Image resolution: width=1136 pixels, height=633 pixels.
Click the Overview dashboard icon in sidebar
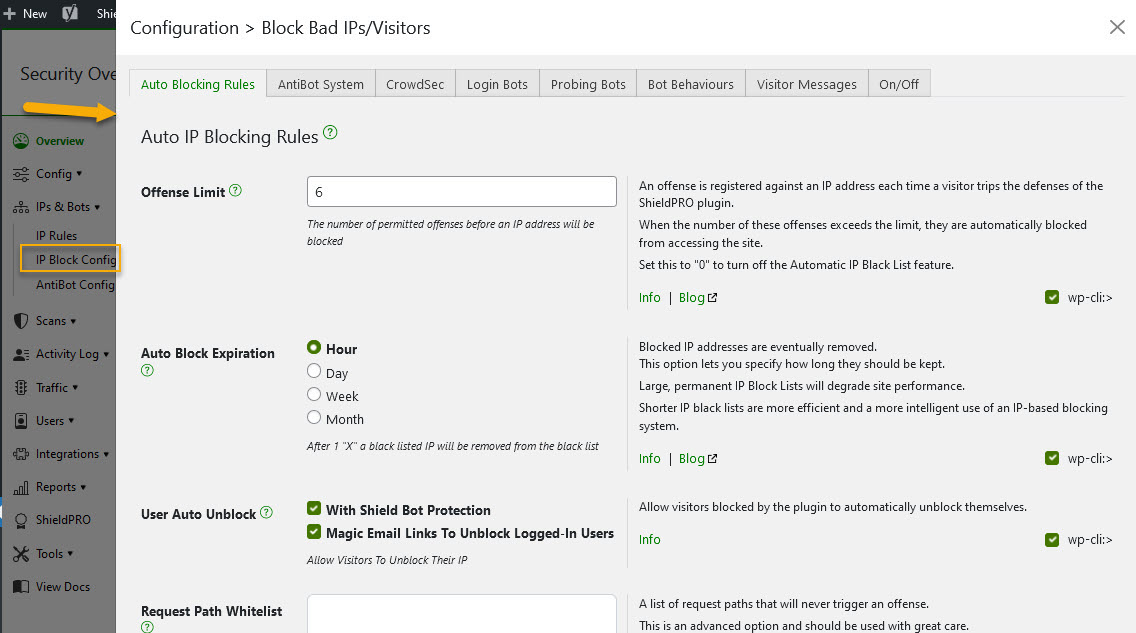21,141
